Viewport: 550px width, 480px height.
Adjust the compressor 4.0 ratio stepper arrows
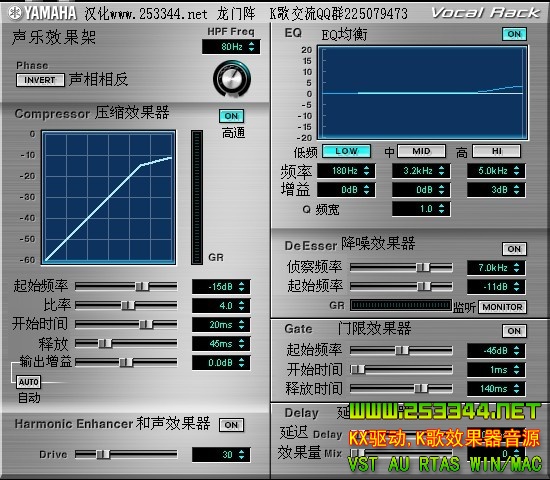241,306
